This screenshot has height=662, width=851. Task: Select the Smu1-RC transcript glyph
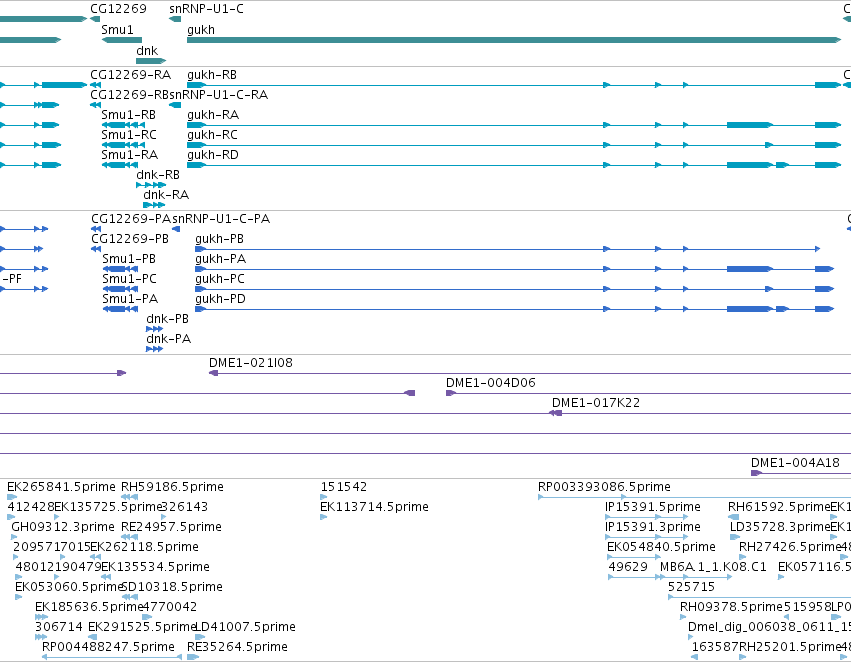point(123,145)
